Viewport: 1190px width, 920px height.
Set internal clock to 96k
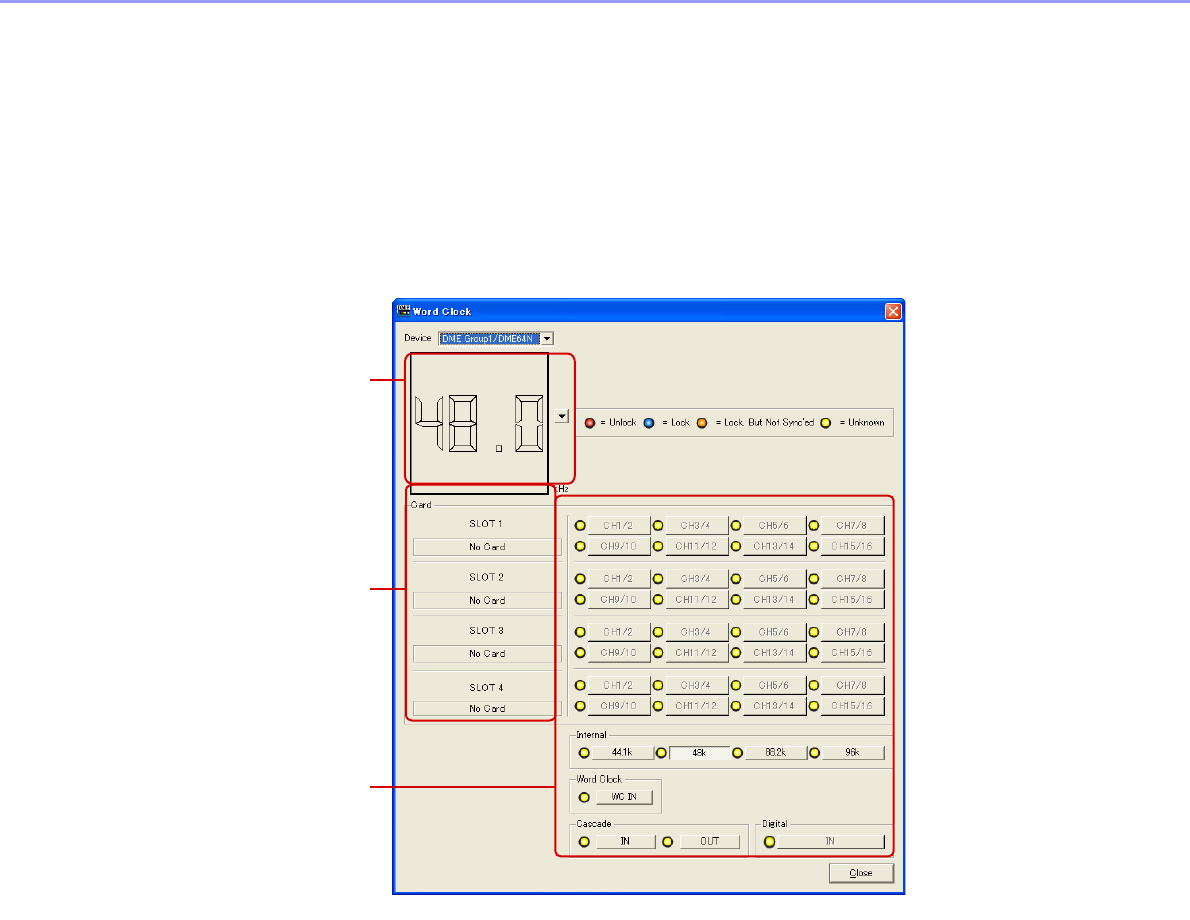(853, 752)
